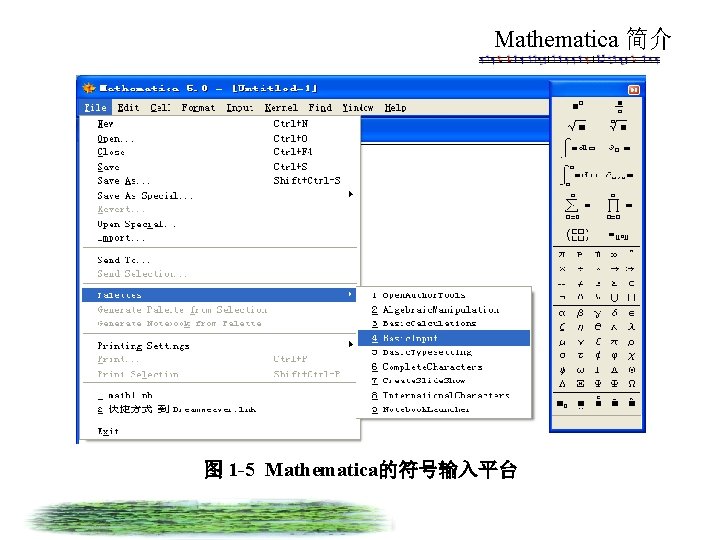Open the Help menu
The width and height of the screenshot is (720, 540).
tap(395, 107)
